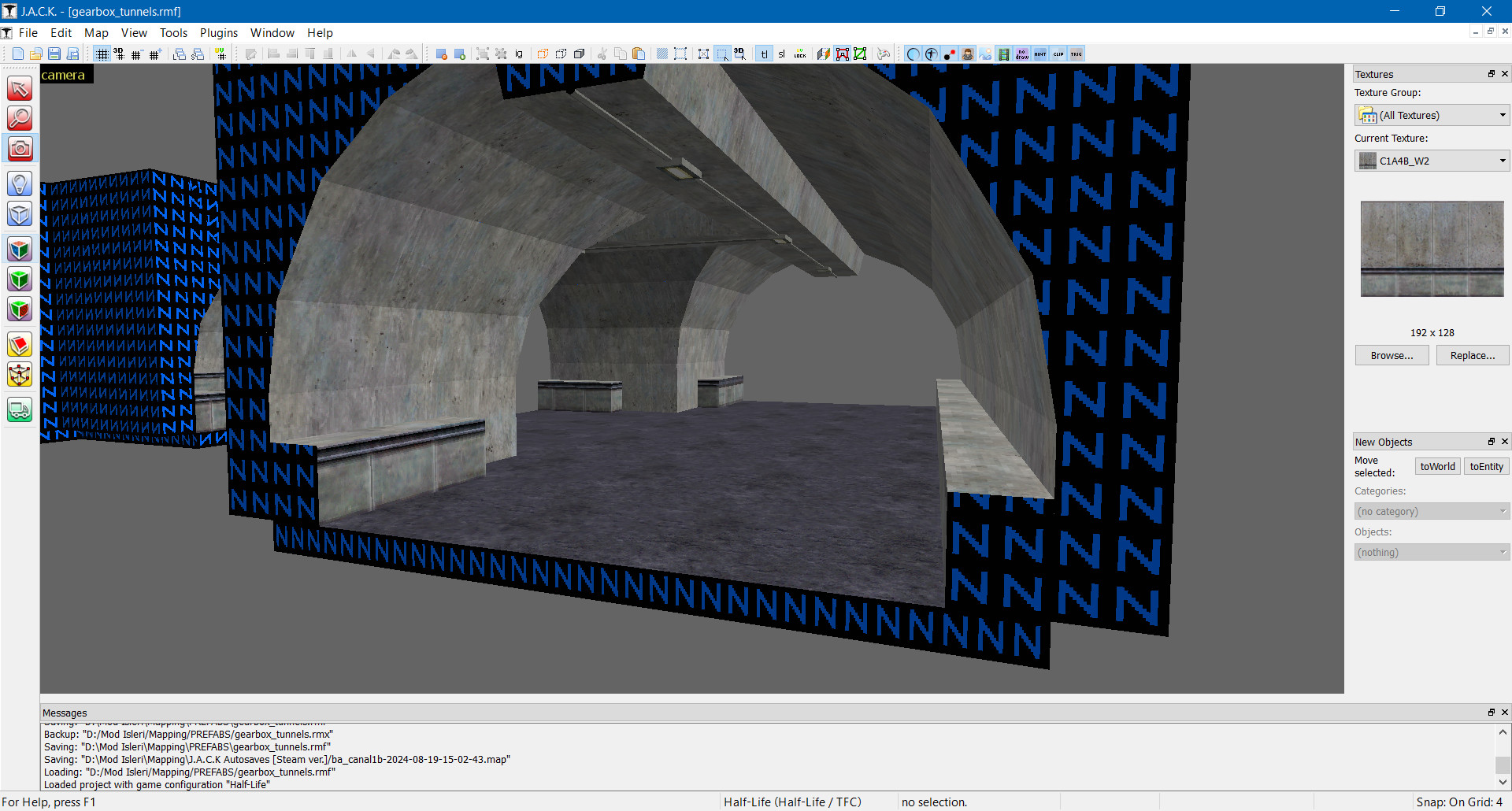1512x811 pixels.
Task: Toggle ignore groups 'ig' button
Action: pos(519,54)
